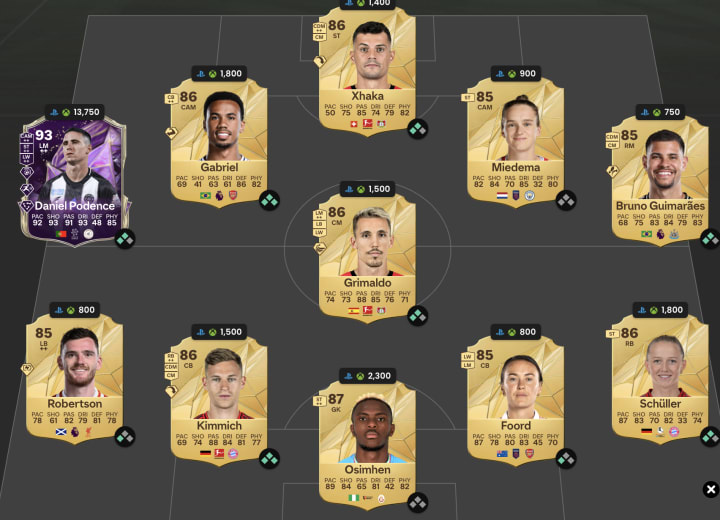Click the chemistry diamond icon beside Gabriel's card
The image size is (720, 520).
tap(270, 201)
